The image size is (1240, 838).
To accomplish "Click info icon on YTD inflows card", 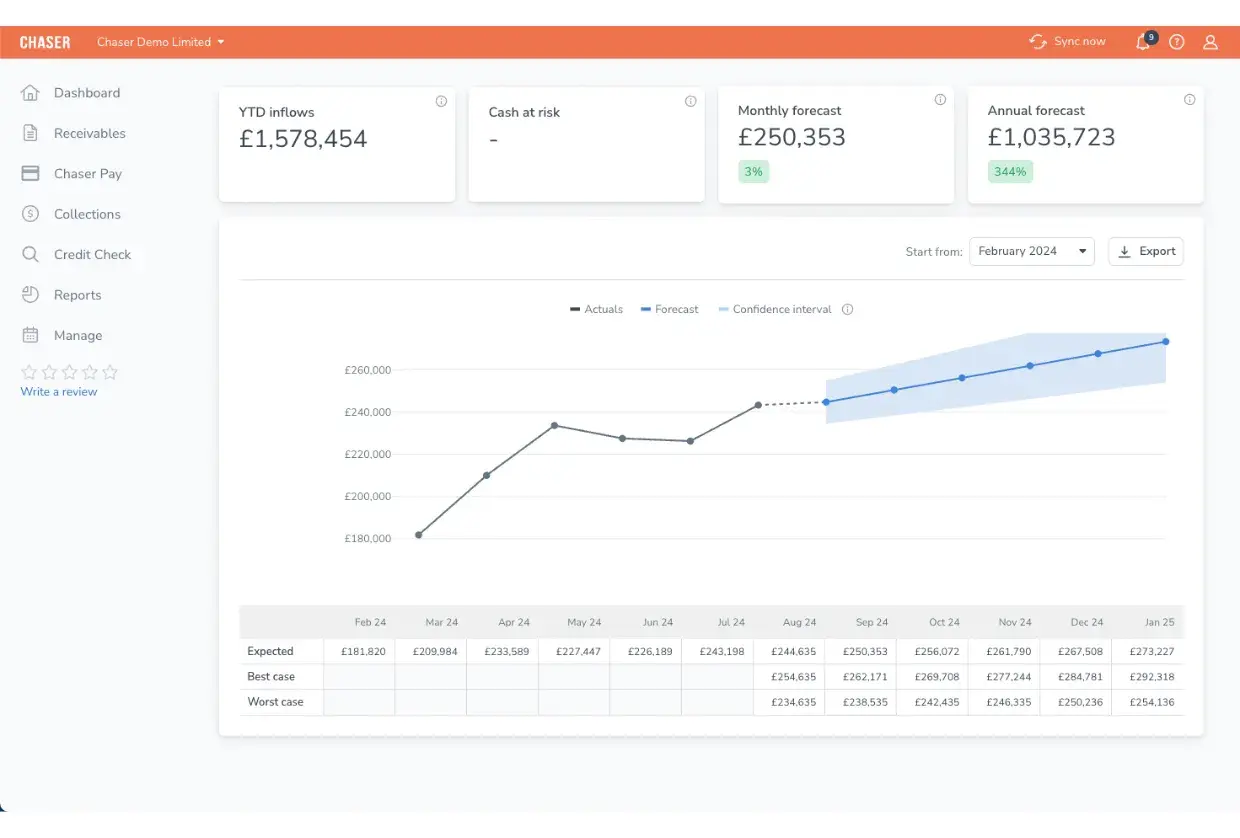I will point(441,101).
